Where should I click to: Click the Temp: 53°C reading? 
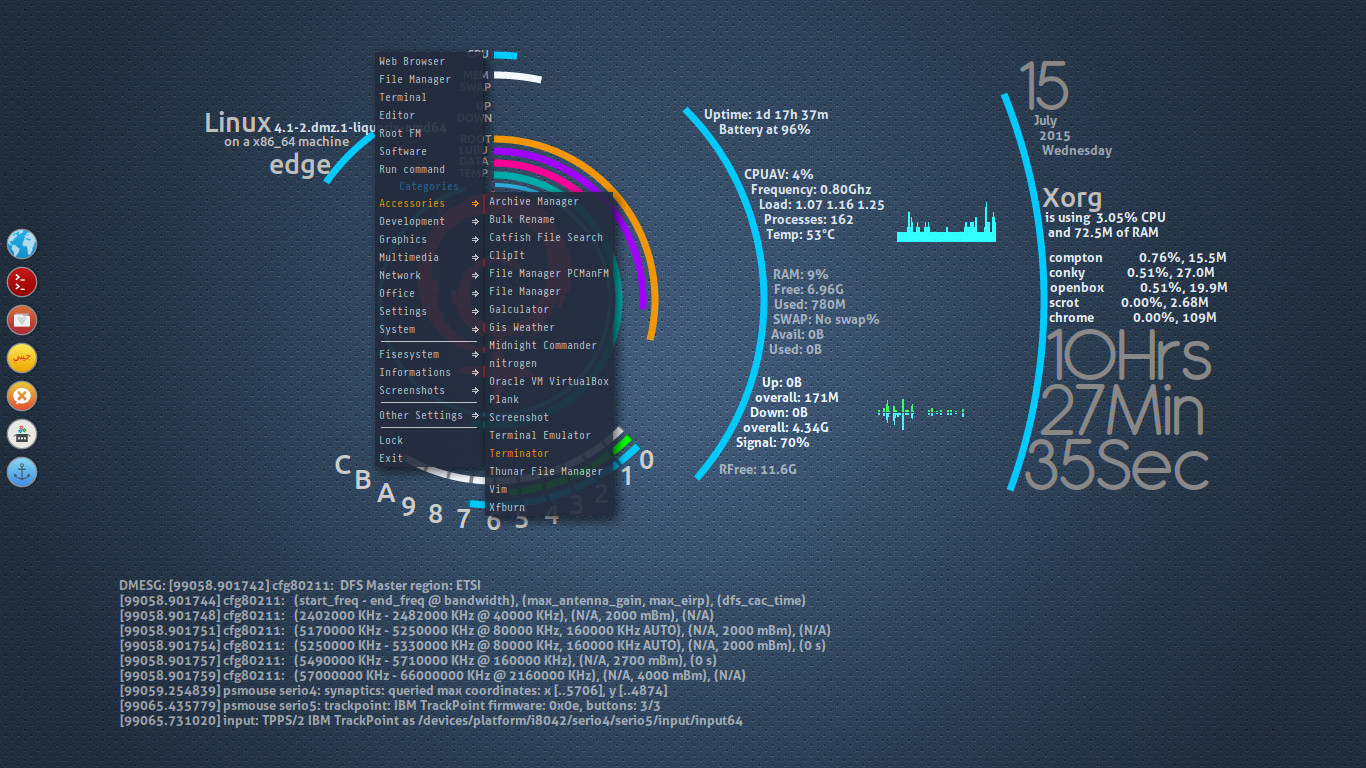tap(800, 235)
